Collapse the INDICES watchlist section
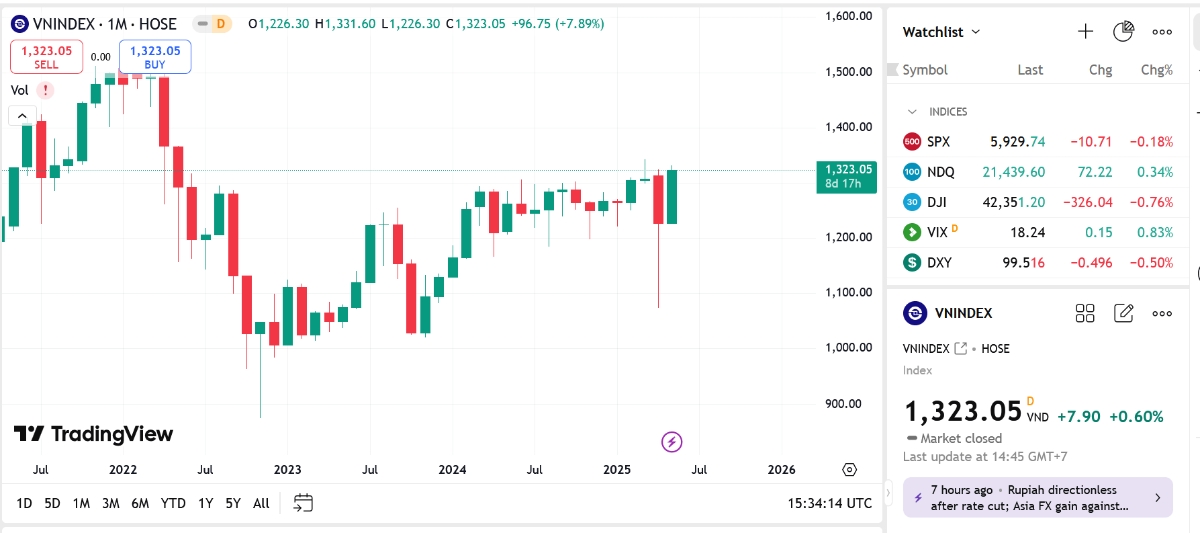The height and width of the screenshot is (533, 1200). point(912,112)
